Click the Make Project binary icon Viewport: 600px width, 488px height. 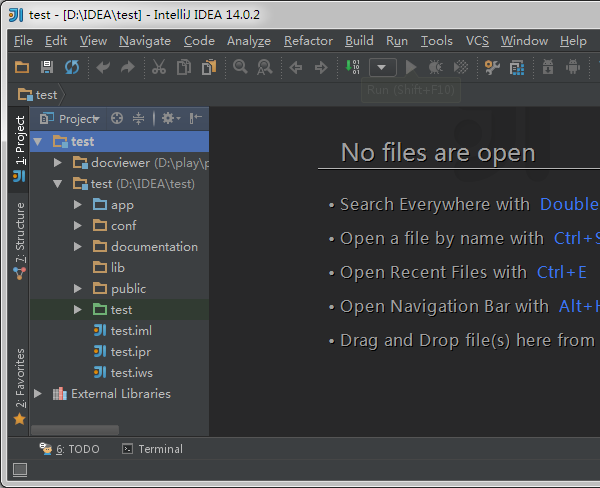point(352,67)
